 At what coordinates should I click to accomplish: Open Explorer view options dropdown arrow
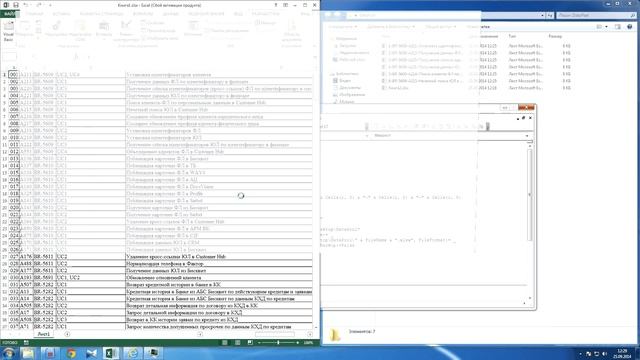[607, 27]
